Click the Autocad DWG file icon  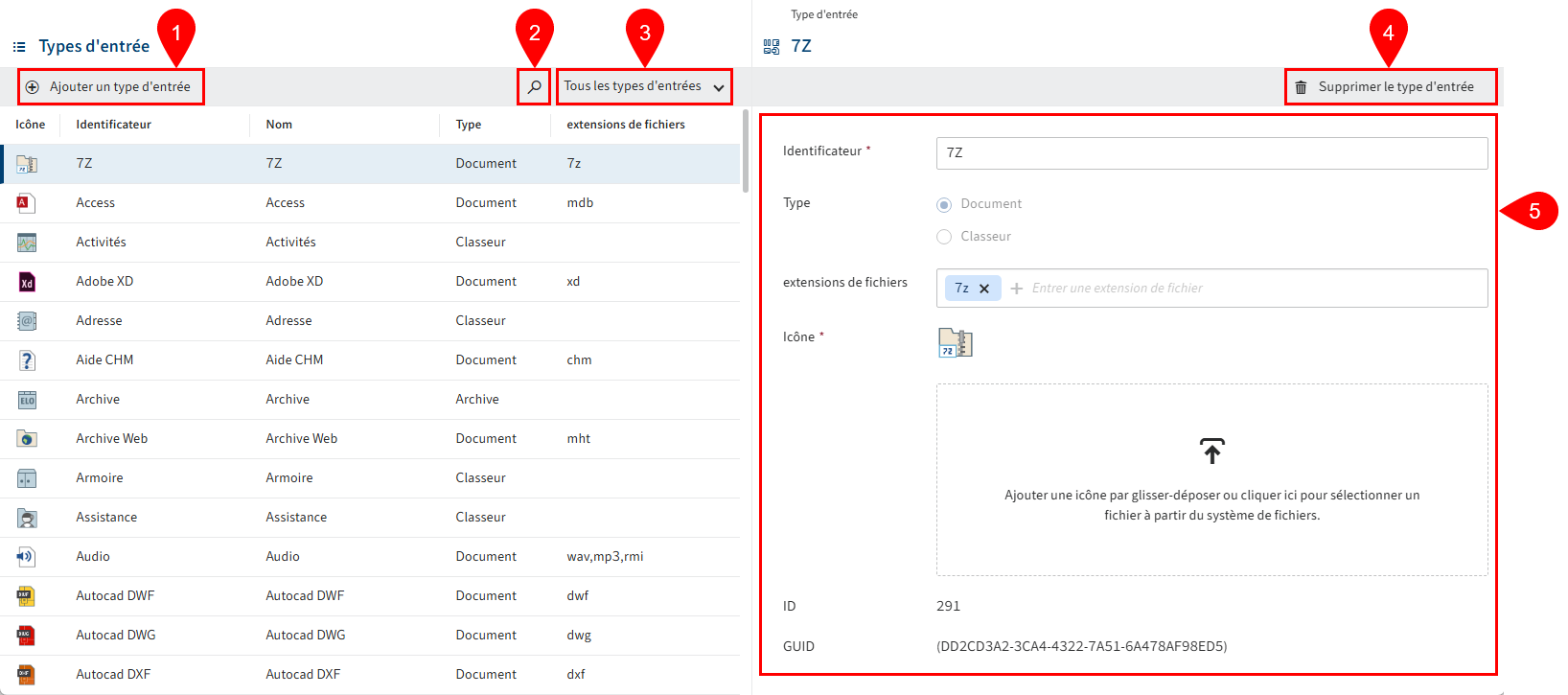tap(26, 636)
